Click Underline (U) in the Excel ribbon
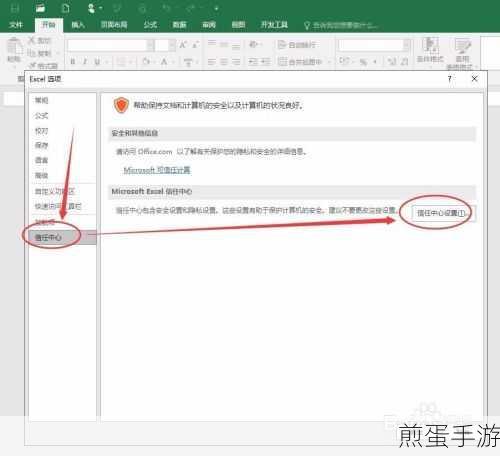The height and width of the screenshot is (456, 500). [x=97, y=62]
